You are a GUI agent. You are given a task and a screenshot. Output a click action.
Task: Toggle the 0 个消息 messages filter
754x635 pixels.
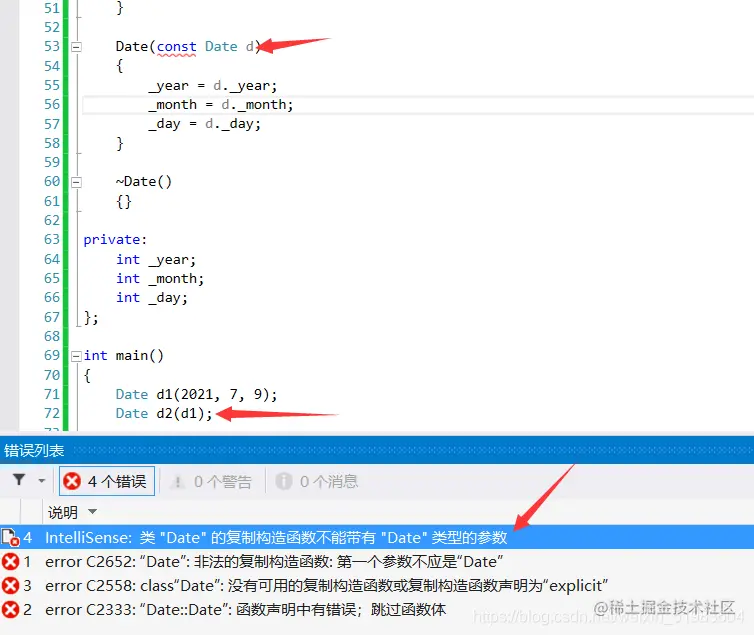coord(317,481)
